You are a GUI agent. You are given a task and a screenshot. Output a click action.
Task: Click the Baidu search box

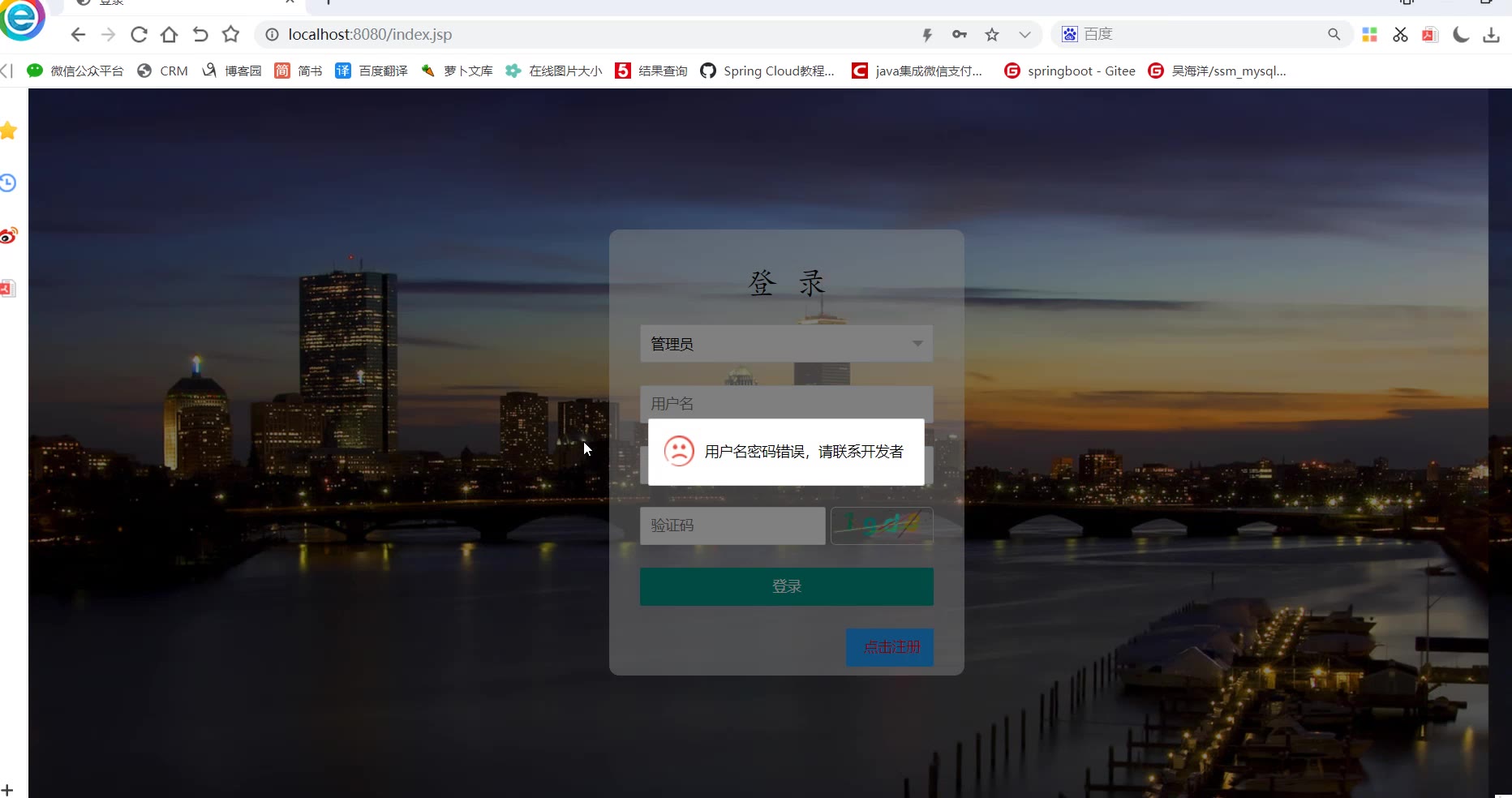pos(1201,34)
